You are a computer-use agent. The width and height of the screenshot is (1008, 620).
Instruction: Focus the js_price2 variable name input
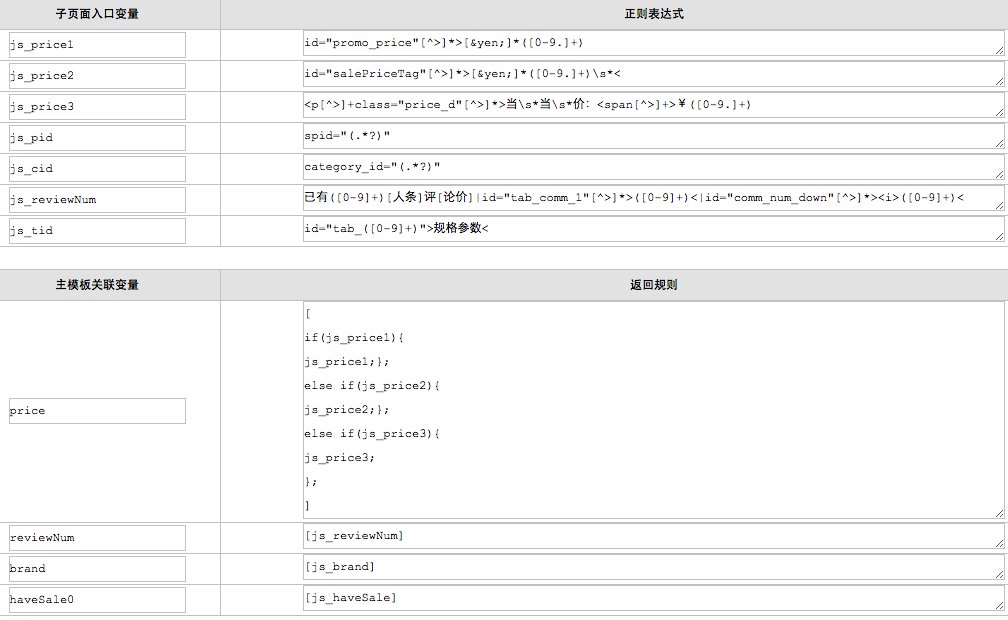pos(97,76)
